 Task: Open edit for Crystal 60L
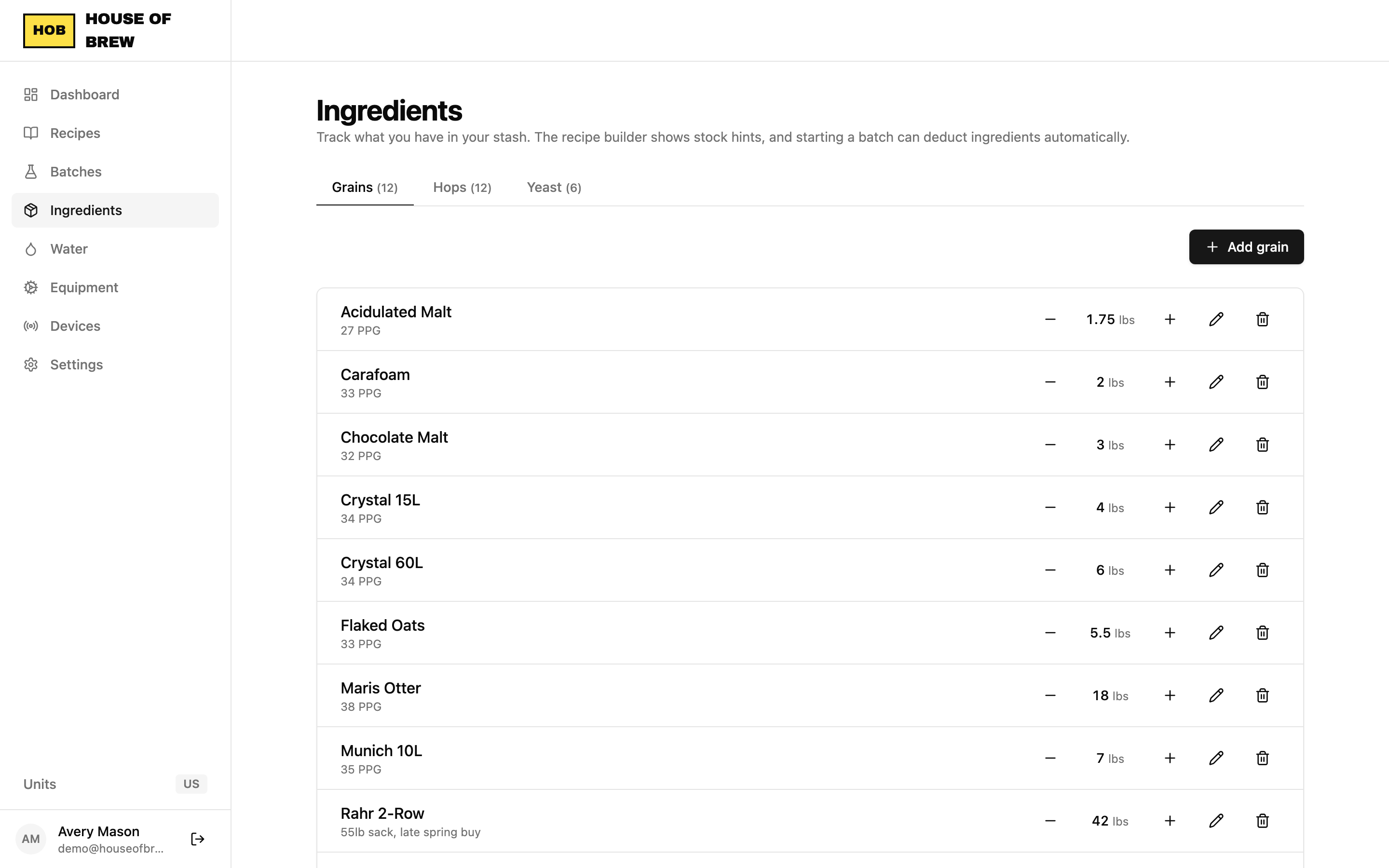[x=1216, y=570]
